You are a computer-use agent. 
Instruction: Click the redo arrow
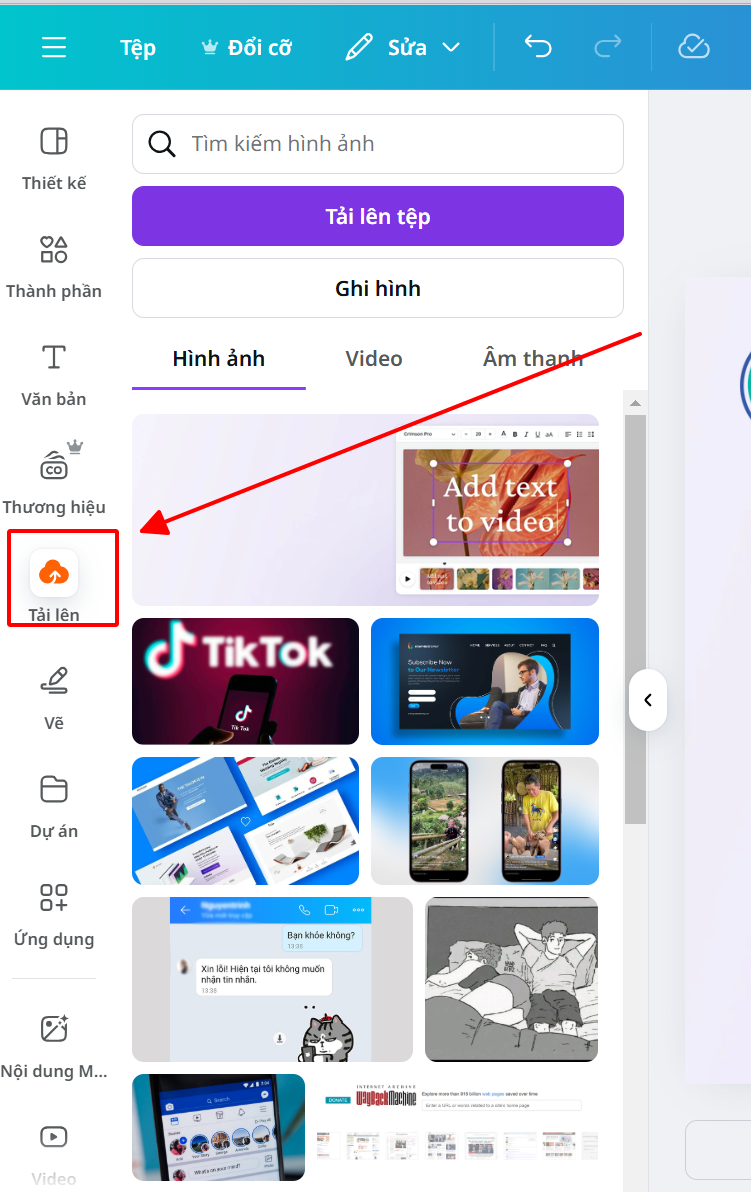(607, 47)
